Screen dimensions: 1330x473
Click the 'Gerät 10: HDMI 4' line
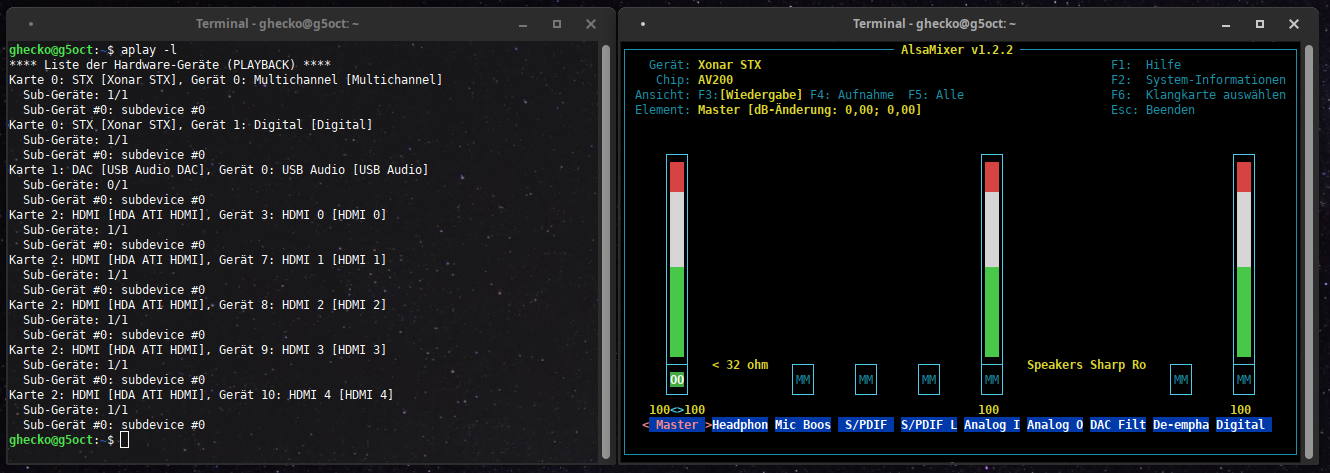[x=200, y=395]
